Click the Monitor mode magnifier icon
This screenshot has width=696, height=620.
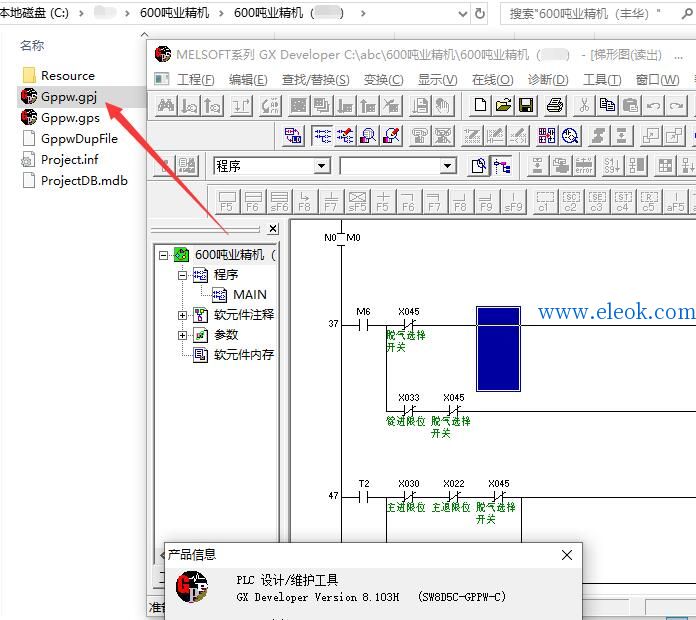(368, 136)
